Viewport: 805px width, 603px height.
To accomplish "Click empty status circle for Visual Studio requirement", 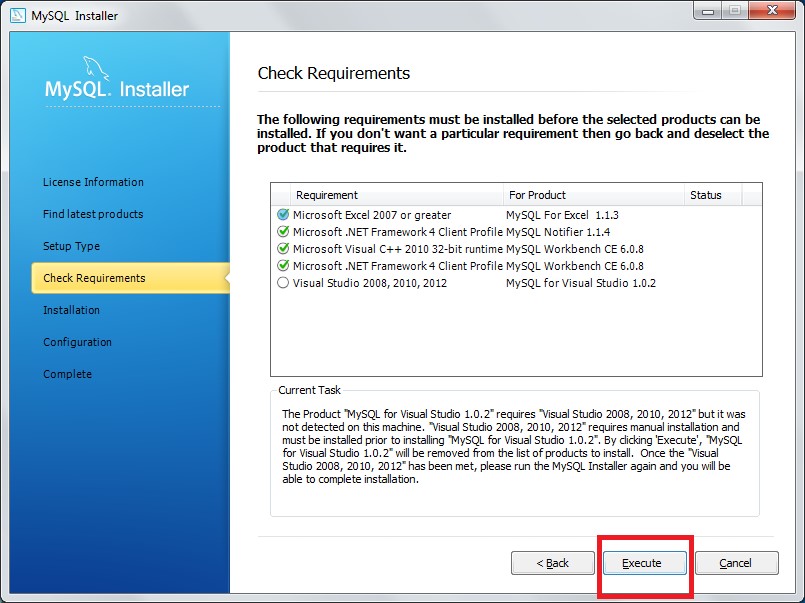I will coord(282,283).
